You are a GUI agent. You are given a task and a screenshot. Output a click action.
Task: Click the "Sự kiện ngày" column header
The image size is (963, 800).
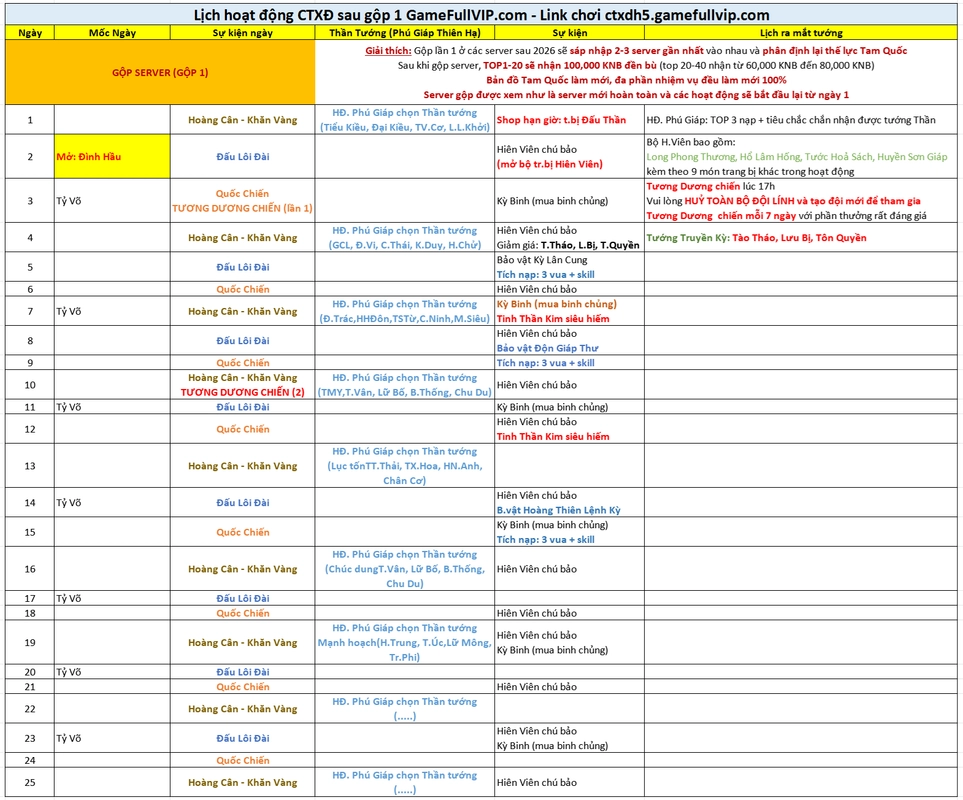pos(242,33)
